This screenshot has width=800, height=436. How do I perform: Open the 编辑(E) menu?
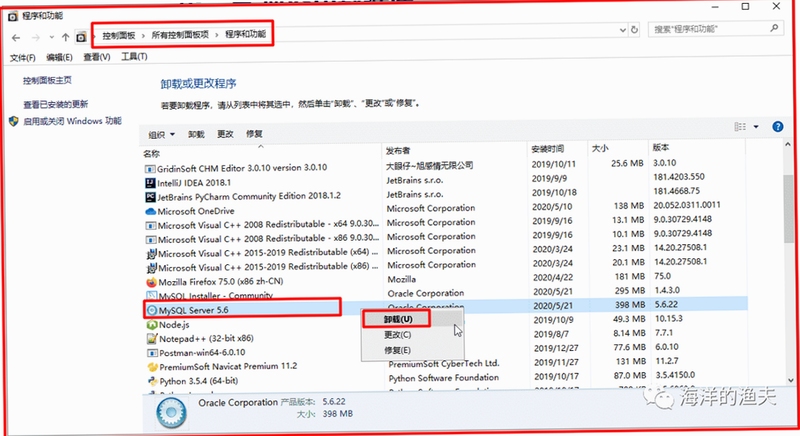pyautogui.click(x=59, y=57)
